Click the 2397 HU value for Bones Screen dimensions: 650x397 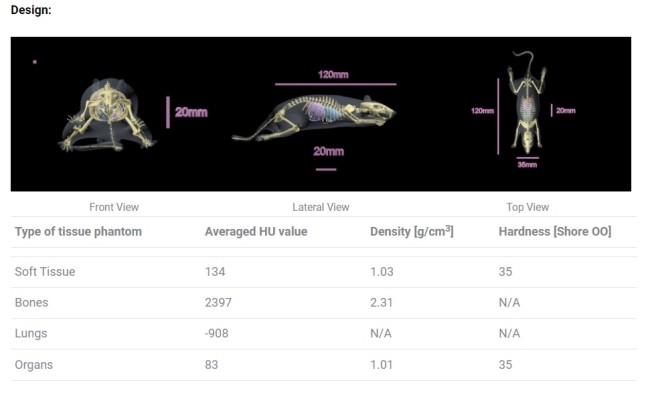(x=218, y=303)
